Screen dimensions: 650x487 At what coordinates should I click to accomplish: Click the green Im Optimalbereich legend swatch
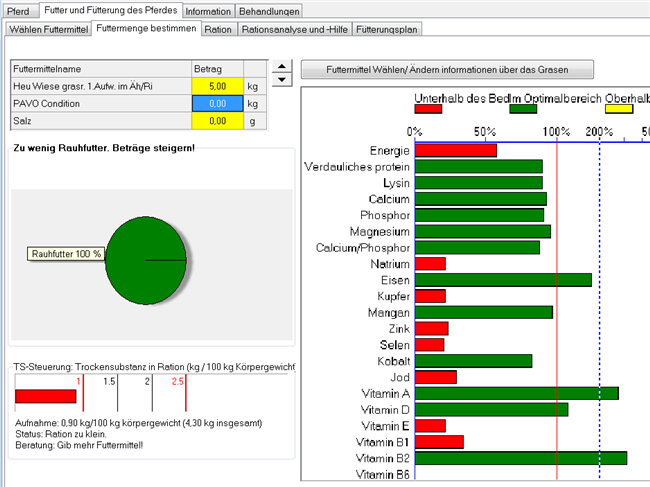tap(523, 109)
